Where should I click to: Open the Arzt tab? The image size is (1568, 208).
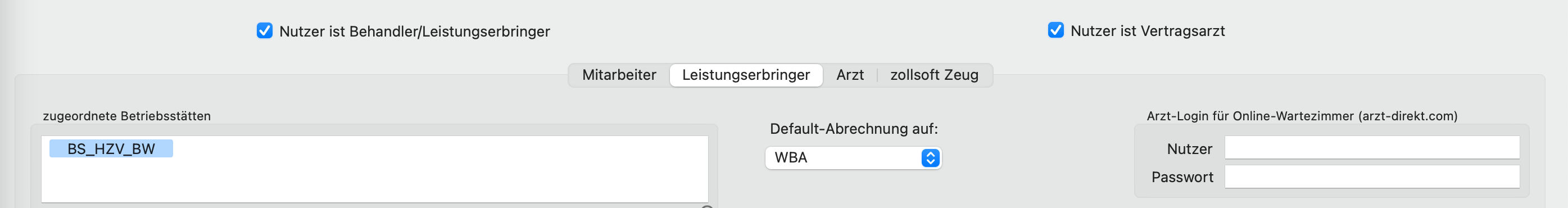(x=850, y=75)
